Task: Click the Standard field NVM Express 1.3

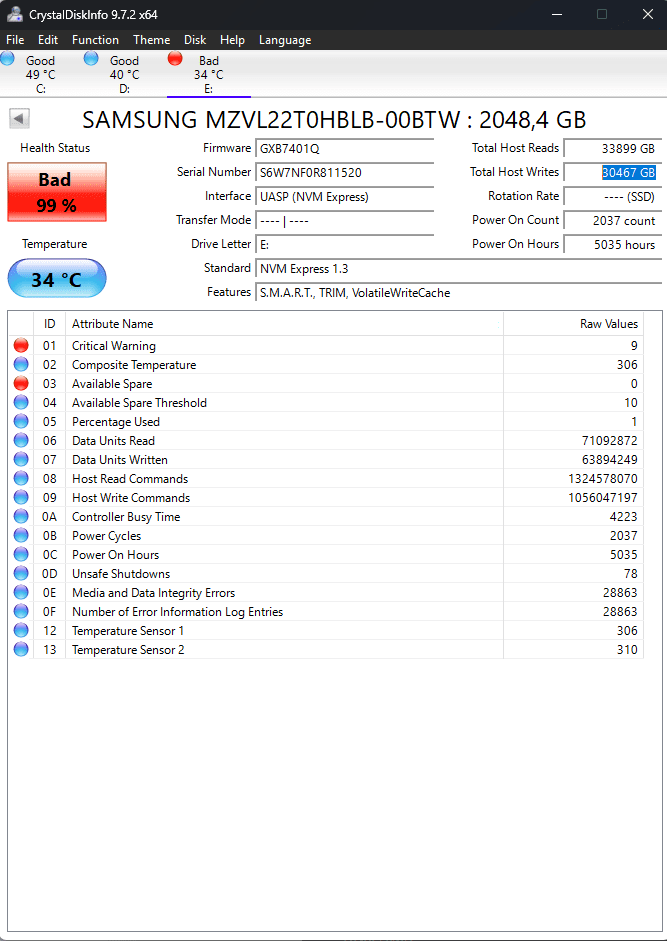Action: click(459, 269)
